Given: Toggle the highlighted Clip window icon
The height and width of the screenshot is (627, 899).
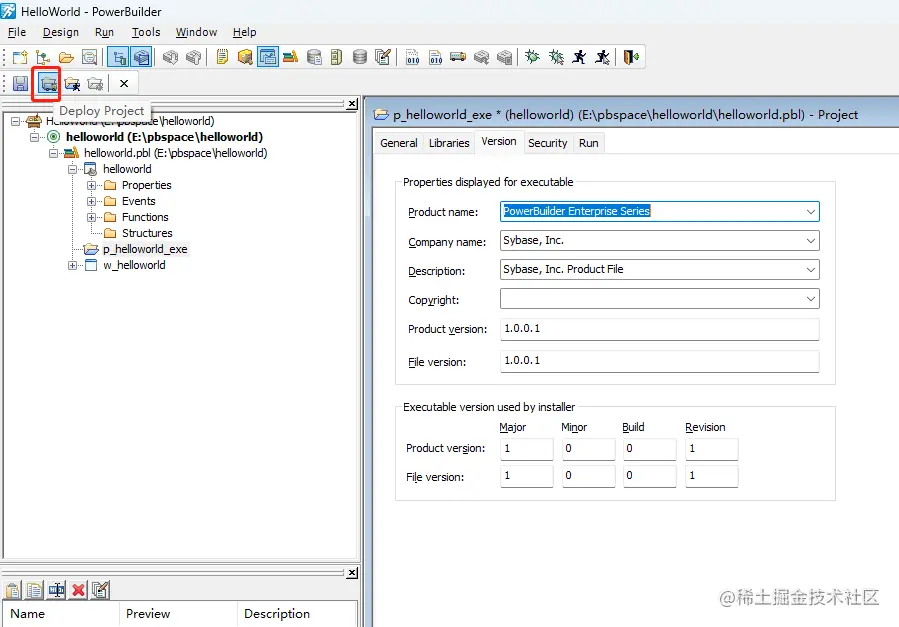Looking at the screenshot, I should coord(268,57).
